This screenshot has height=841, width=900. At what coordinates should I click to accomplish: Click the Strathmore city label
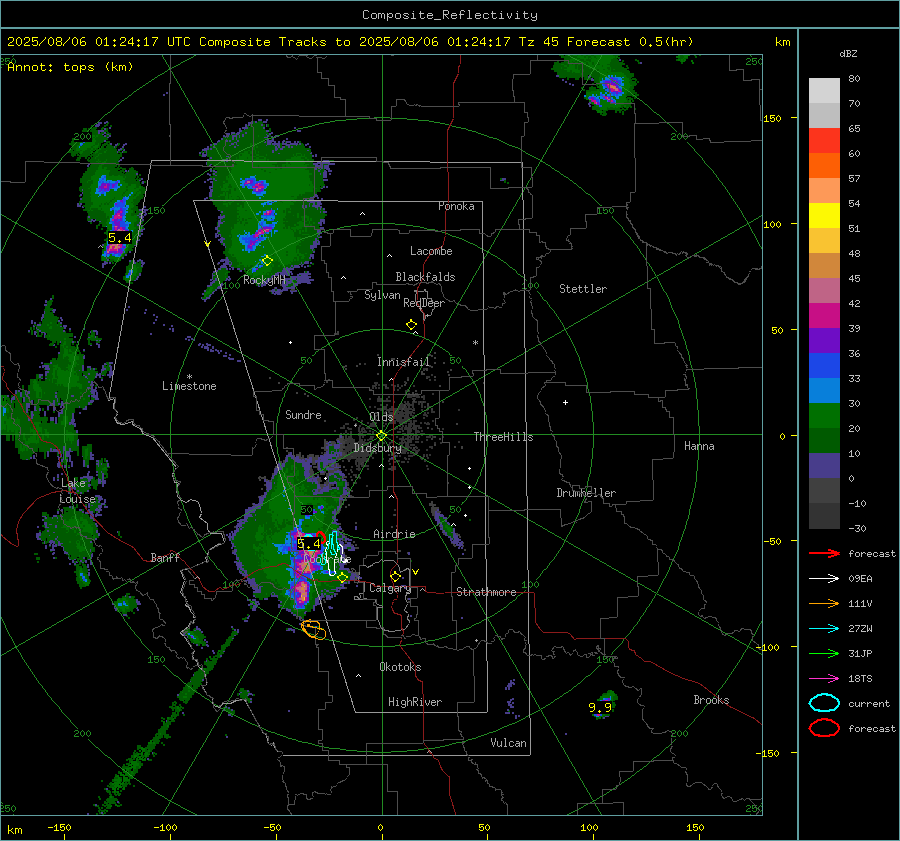click(486, 592)
